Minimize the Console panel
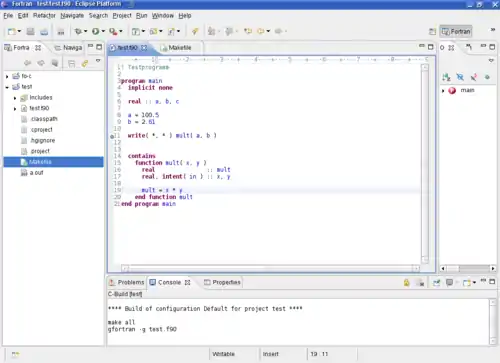Viewport: 500px width, 363px height. 483,281
